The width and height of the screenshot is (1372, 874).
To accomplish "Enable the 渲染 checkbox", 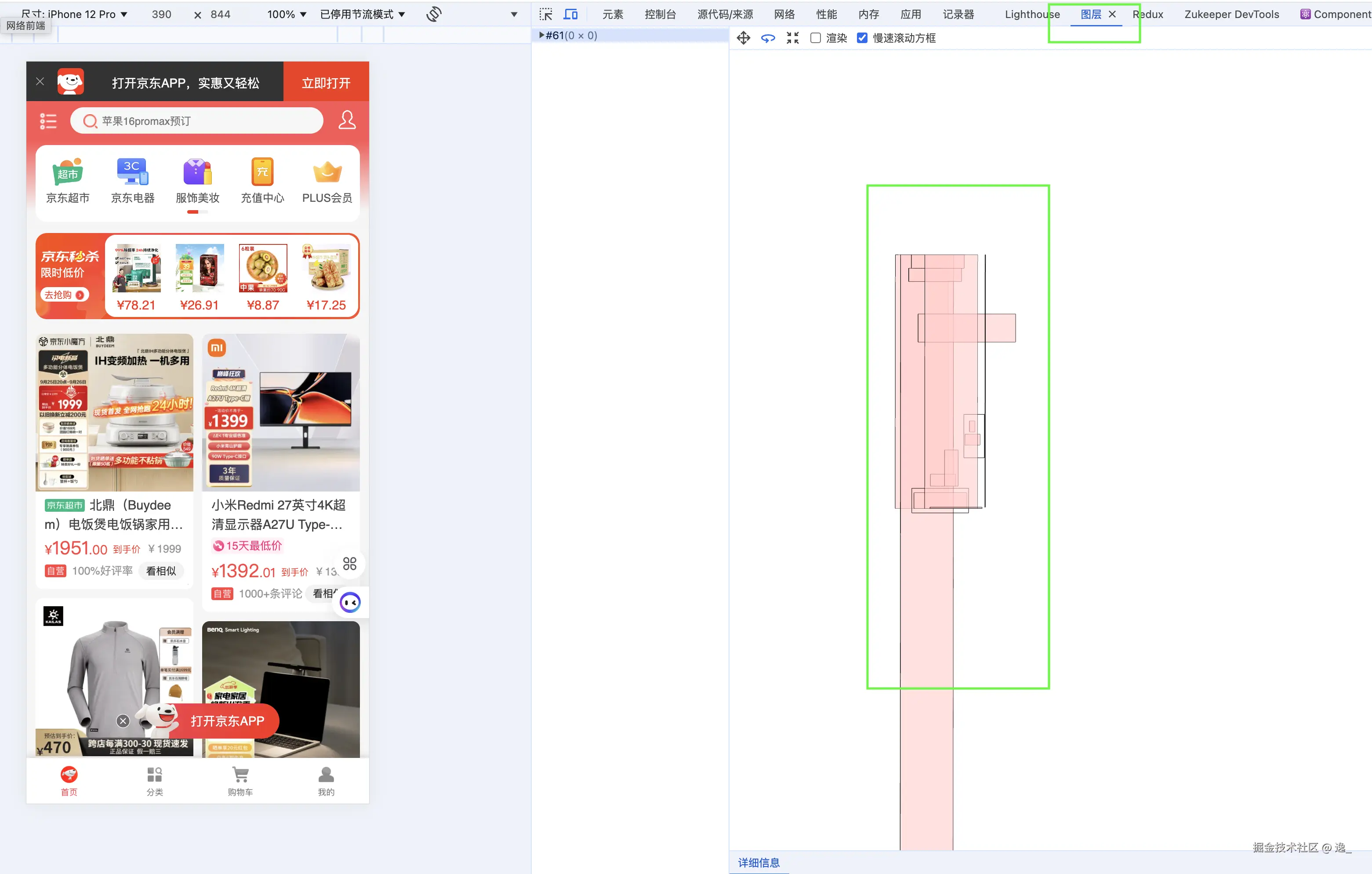I will (x=815, y=38).
